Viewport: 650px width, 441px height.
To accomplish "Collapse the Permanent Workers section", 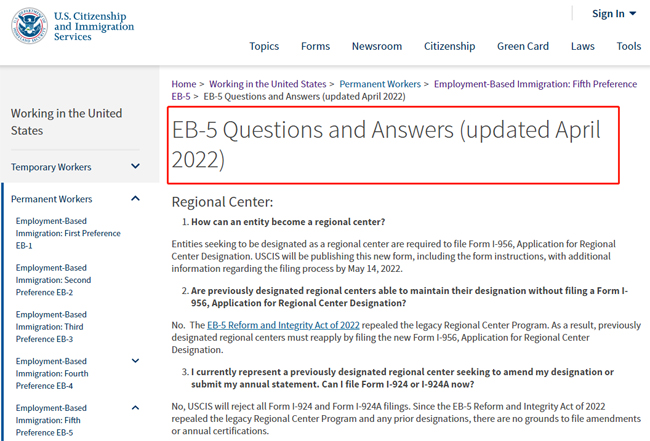I will (135, 199).
